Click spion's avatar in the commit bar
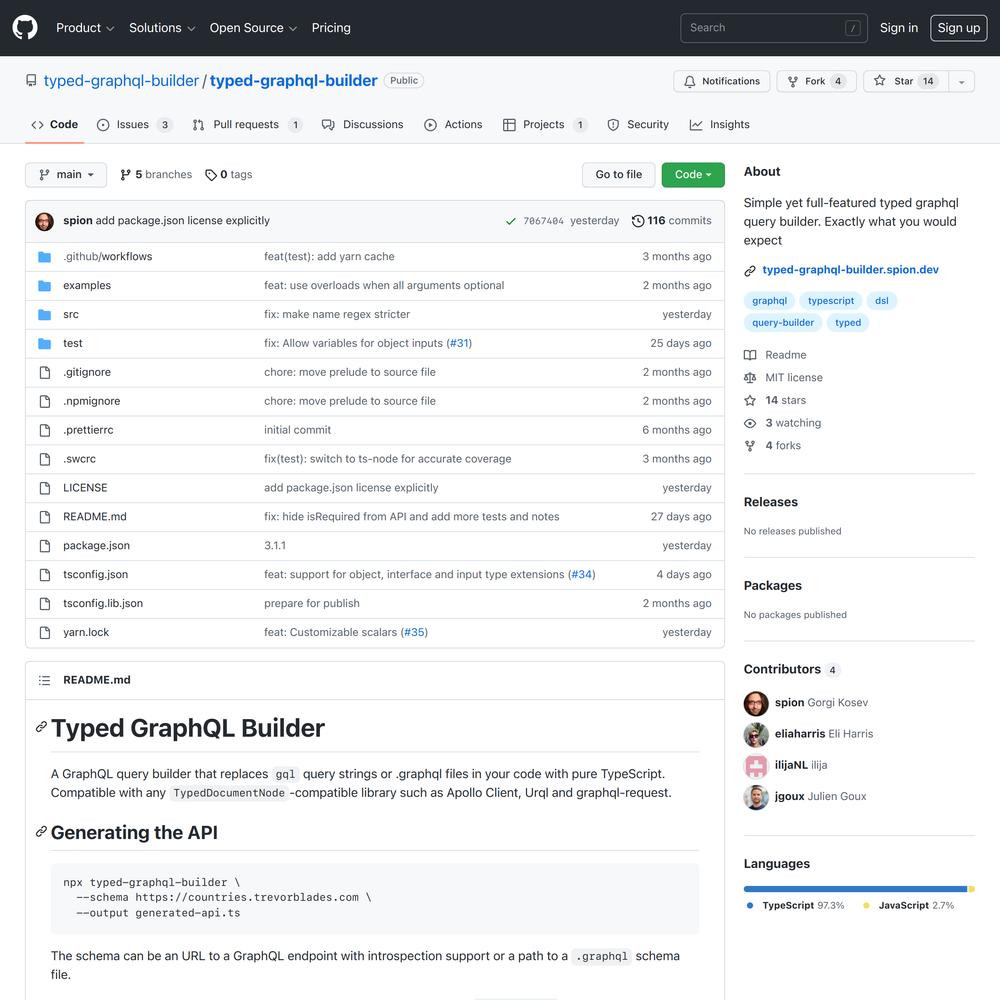The image size is (1000, 1000). [x=44, y=221]
